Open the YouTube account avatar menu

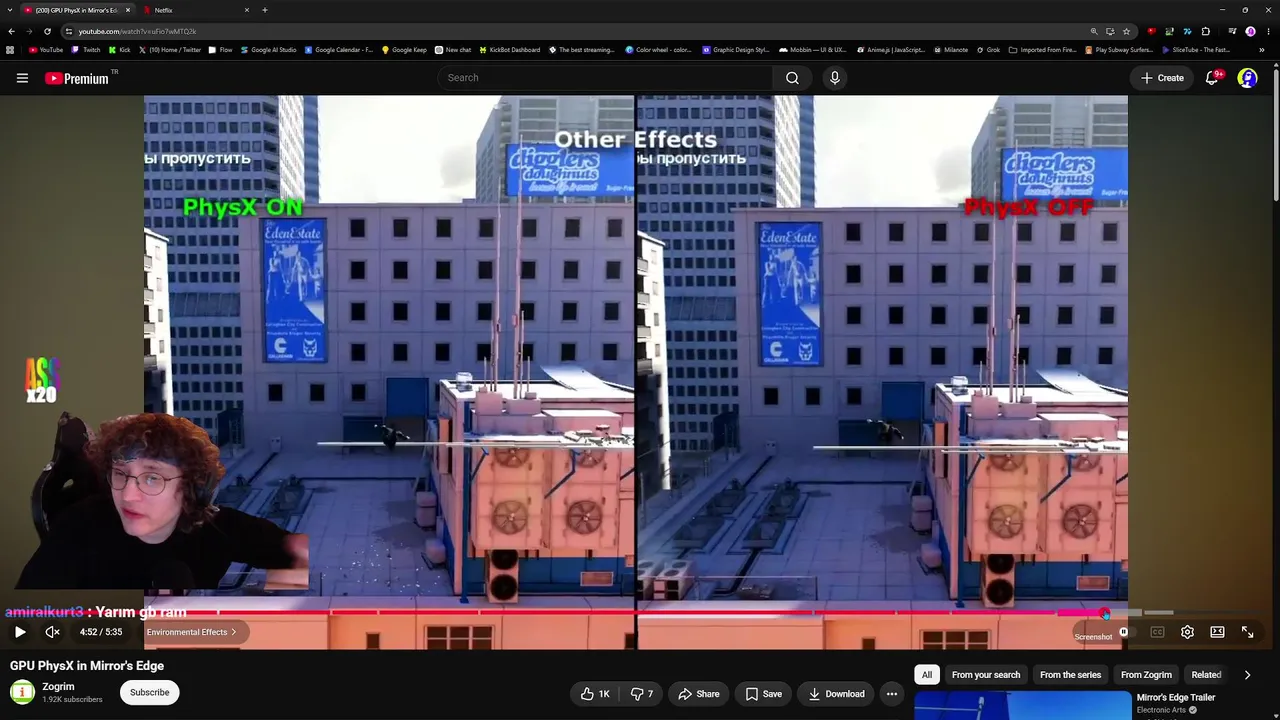tap(1247, 78)
